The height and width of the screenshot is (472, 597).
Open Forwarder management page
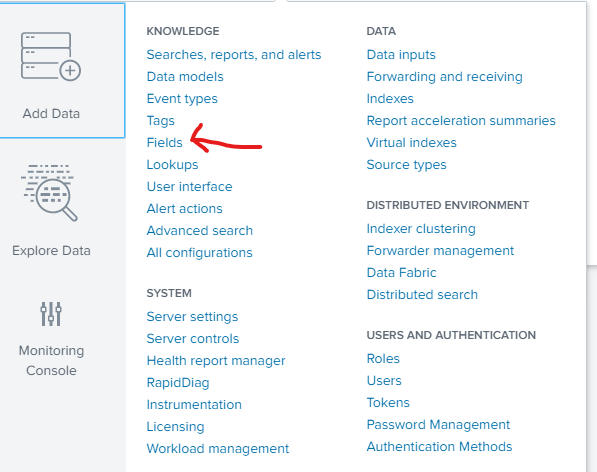tap(440, 250)
